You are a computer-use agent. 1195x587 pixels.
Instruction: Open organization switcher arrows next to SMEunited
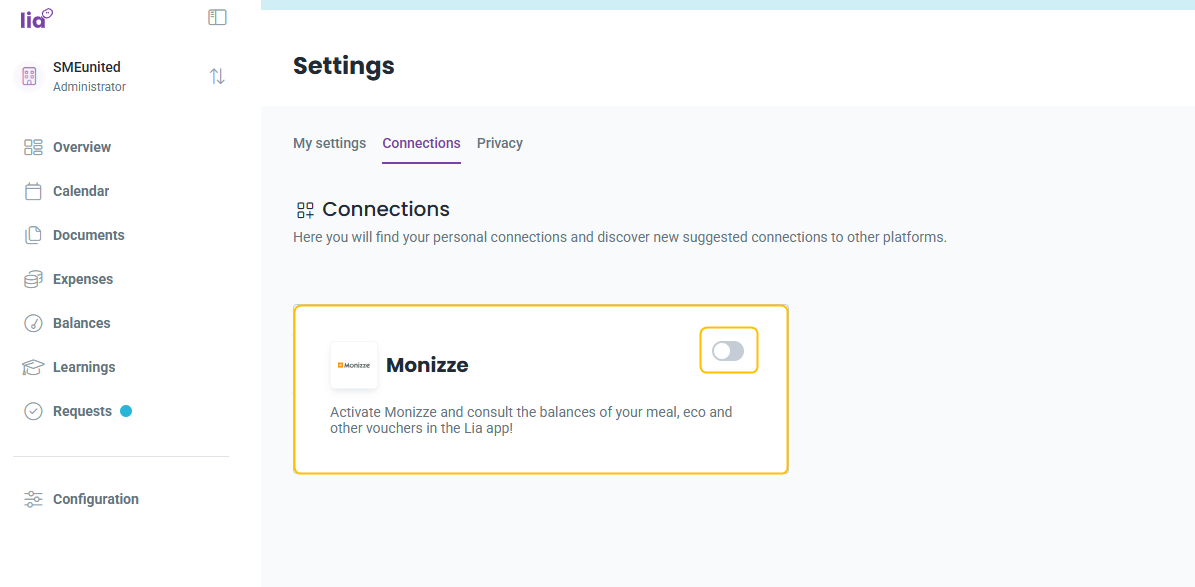click(x=217, y=76)
